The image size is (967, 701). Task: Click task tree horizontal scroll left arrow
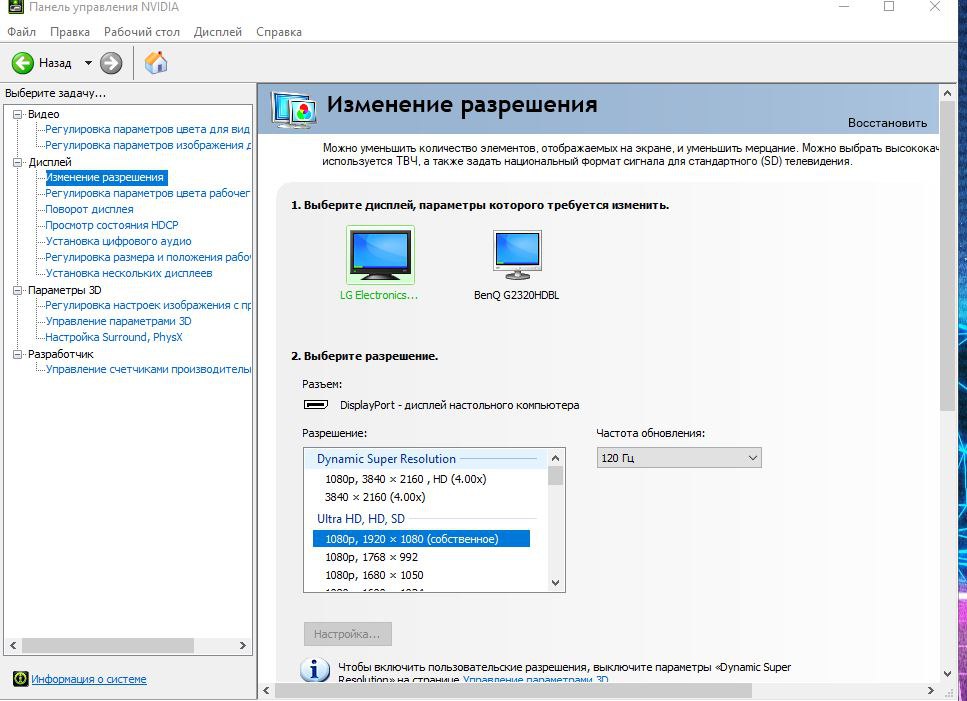click(x=13, y=646)
